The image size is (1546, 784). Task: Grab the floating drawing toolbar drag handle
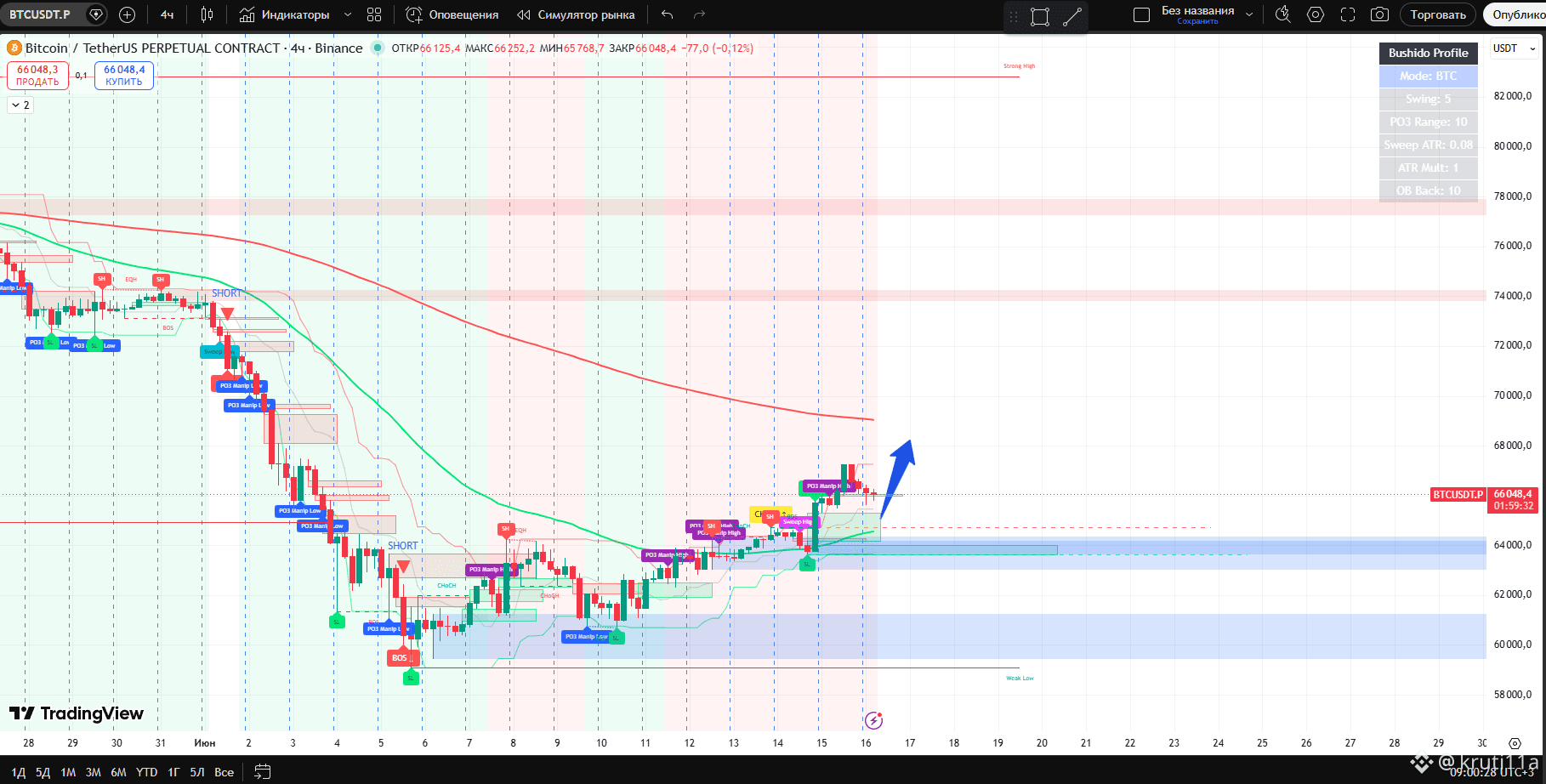tap(1014, 17)
